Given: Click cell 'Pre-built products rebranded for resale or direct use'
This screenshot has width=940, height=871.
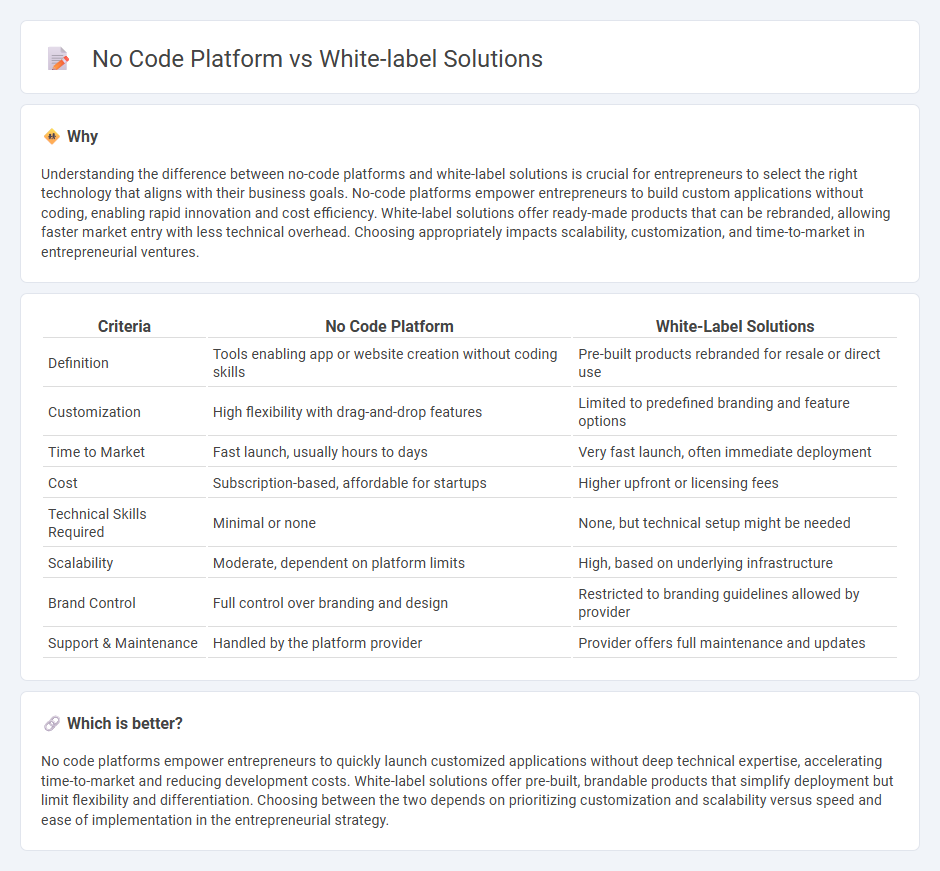Looking at the screenshot, I should coord(734,363).
